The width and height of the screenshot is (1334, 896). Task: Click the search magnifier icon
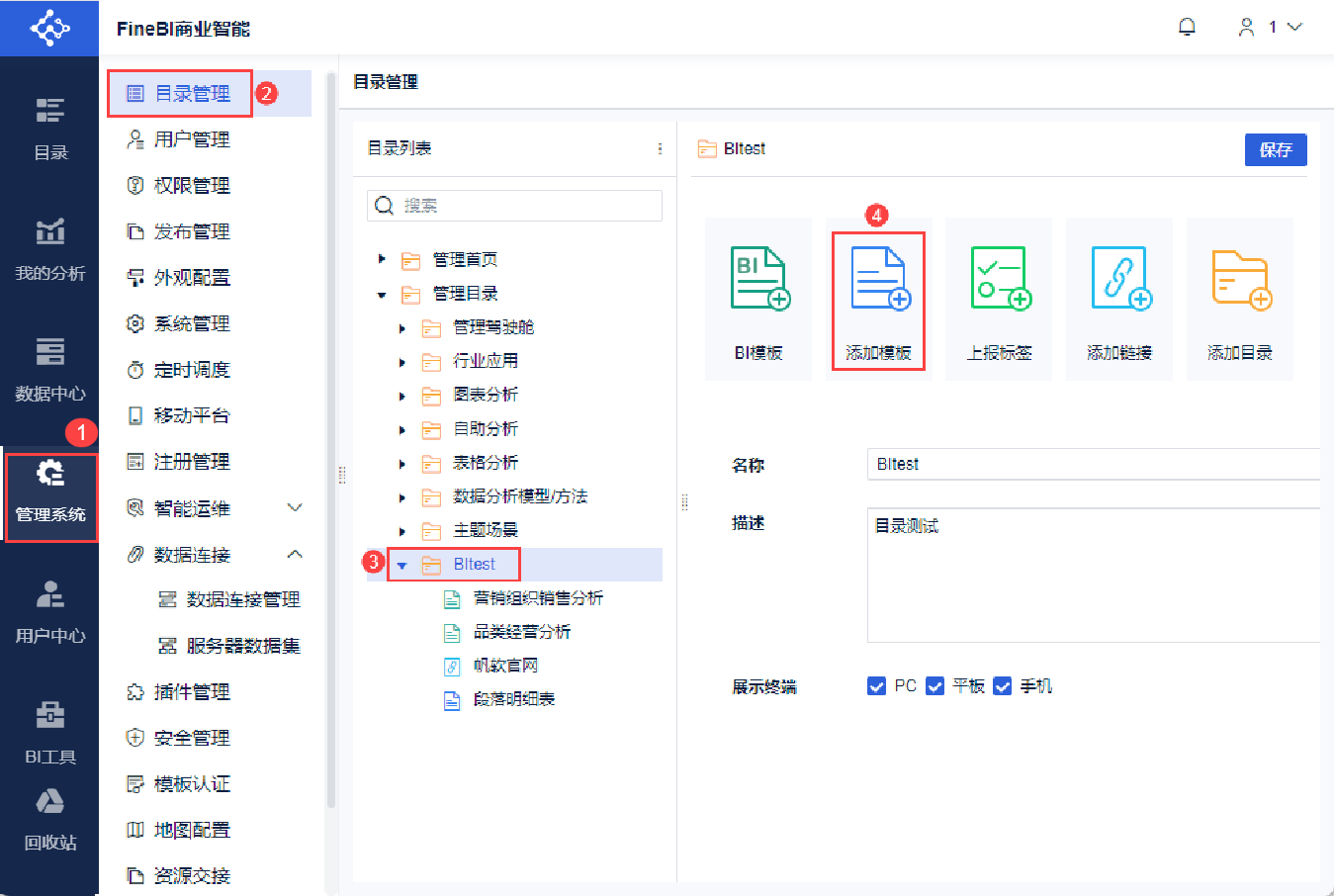click(385, 206)
